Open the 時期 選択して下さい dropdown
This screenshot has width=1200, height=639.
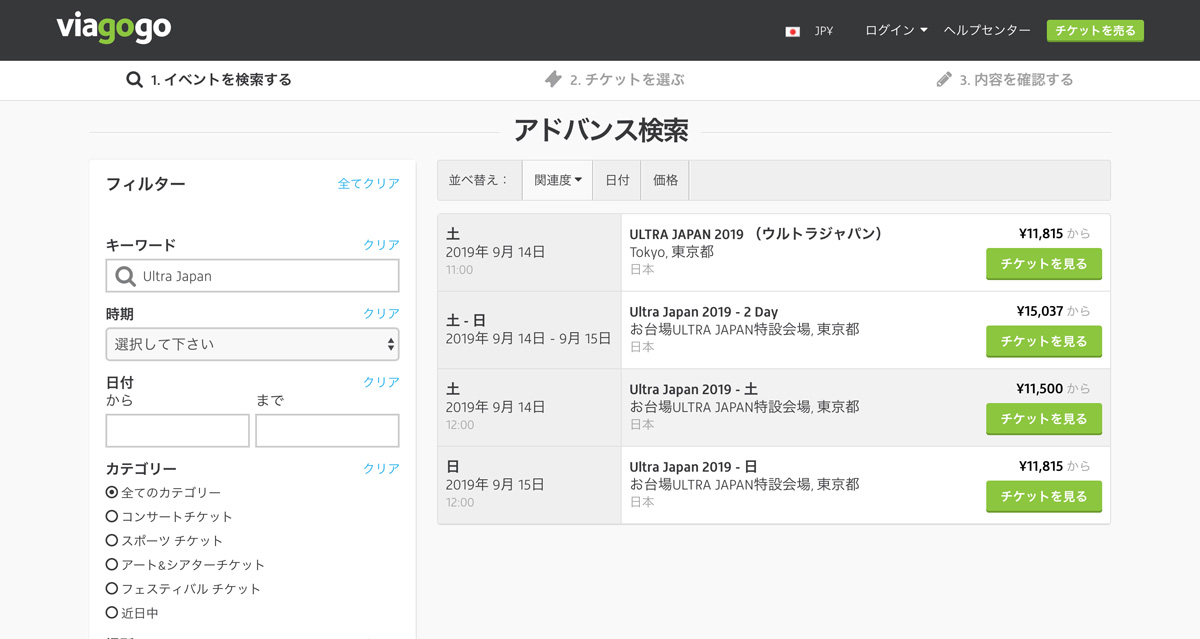click(252, 344)
